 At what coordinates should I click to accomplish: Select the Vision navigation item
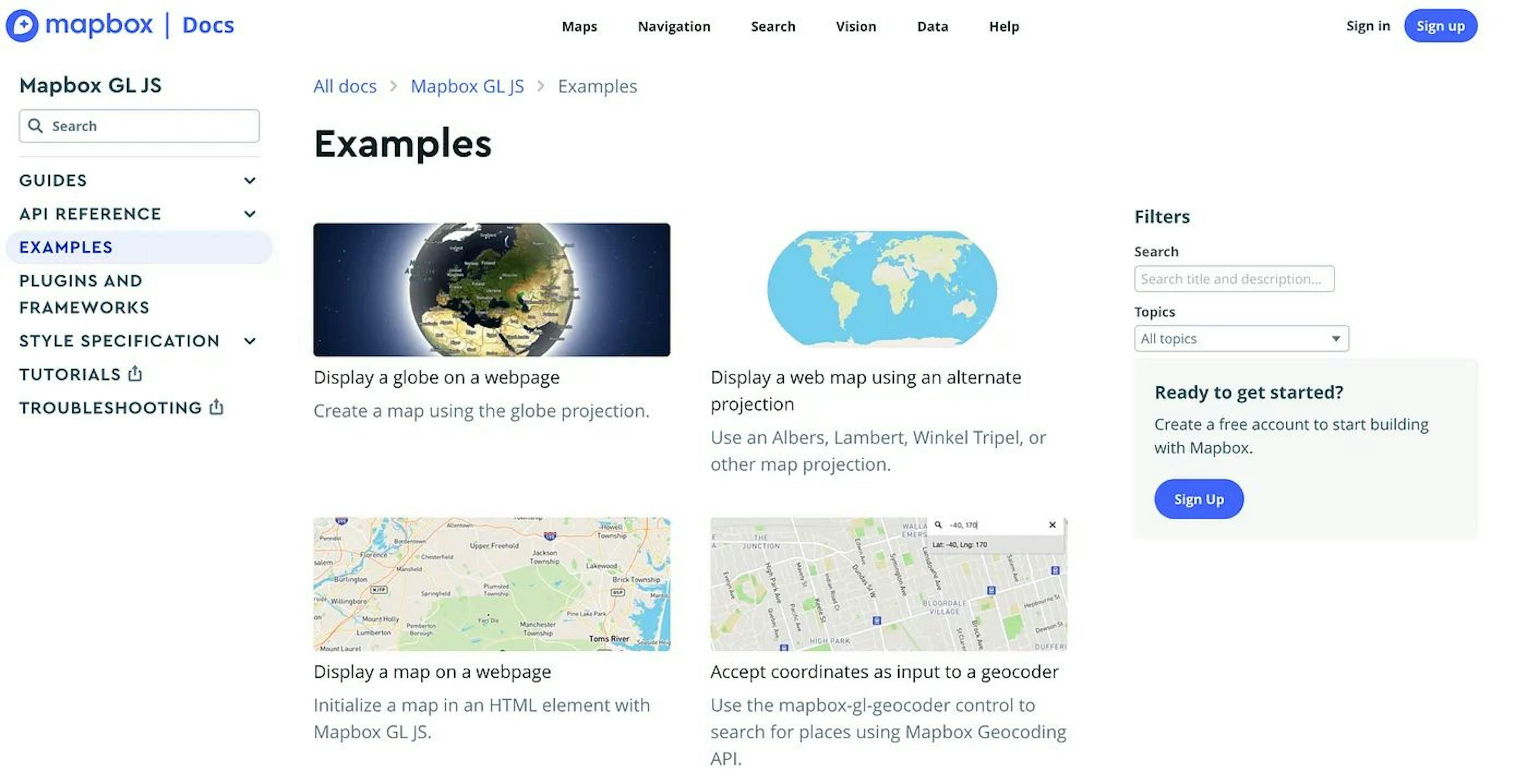pyautogui.click(x=856, y=26)
